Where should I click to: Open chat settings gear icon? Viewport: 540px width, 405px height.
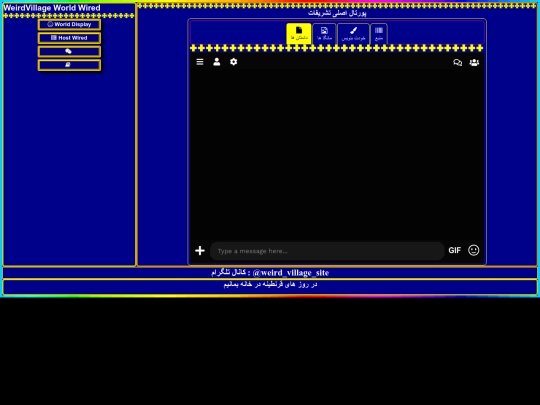[x=233, y=62]
